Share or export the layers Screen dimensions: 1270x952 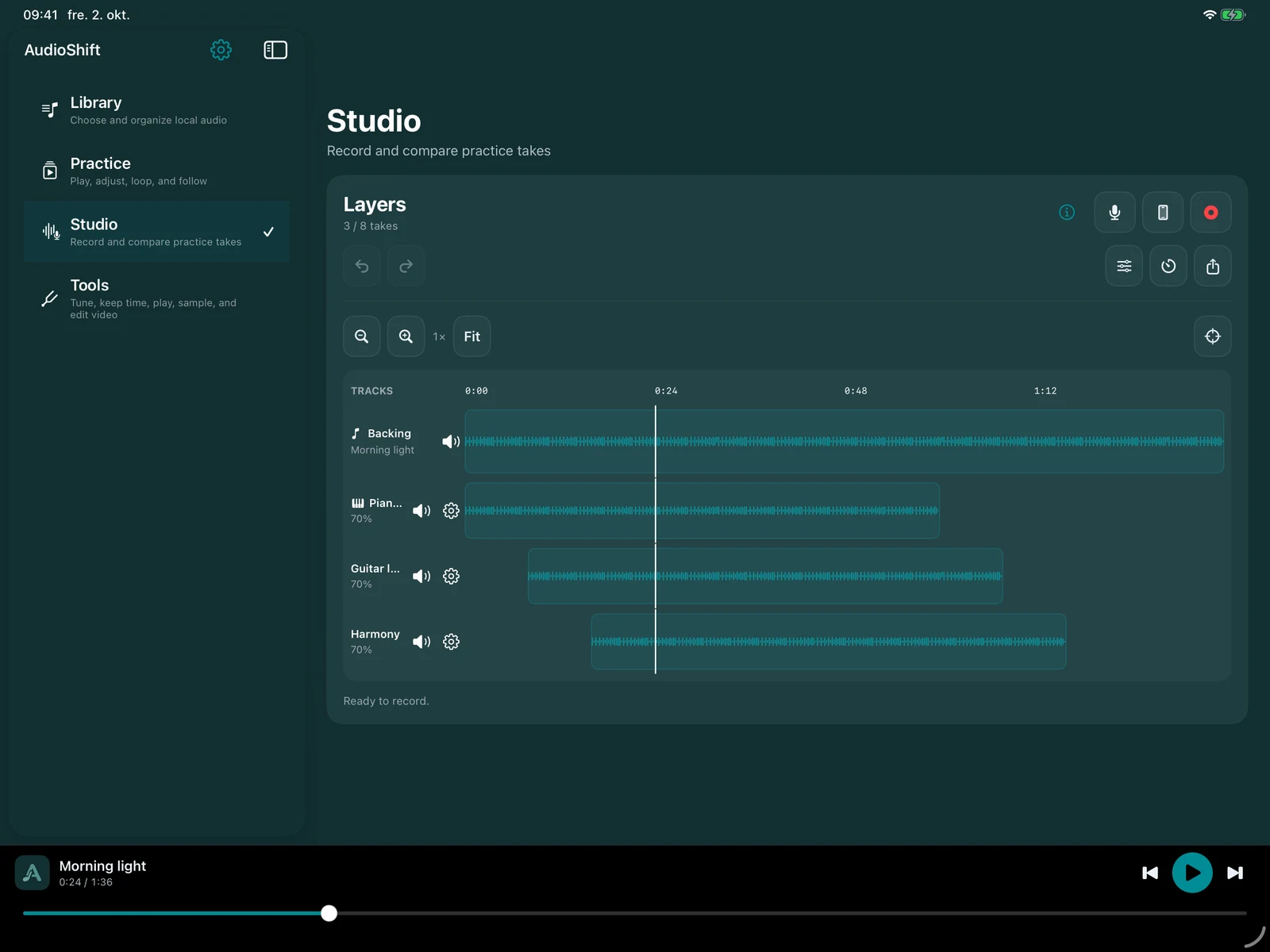click(1213, 266)
